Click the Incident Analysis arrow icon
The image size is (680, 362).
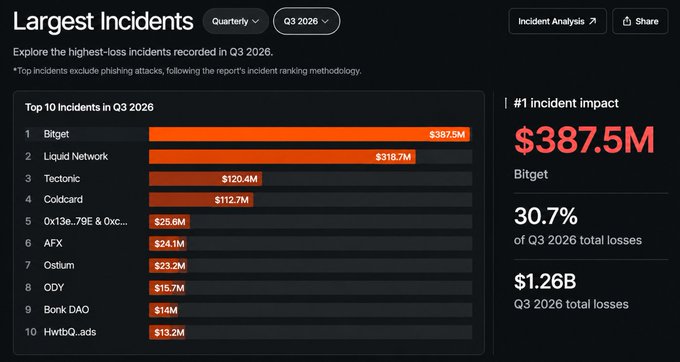coord(592,21)
